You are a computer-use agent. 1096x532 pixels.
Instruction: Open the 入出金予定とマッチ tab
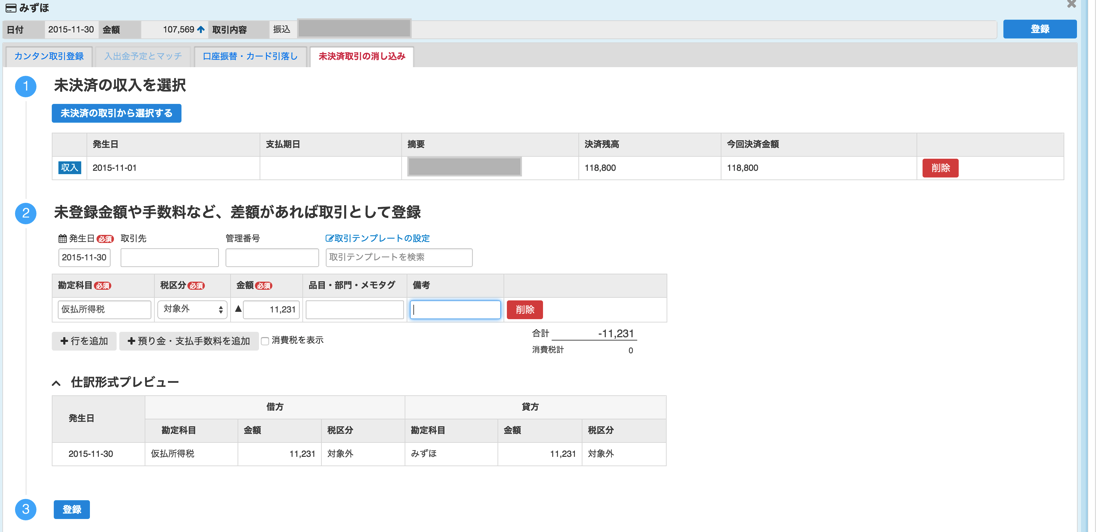[142, 56]
